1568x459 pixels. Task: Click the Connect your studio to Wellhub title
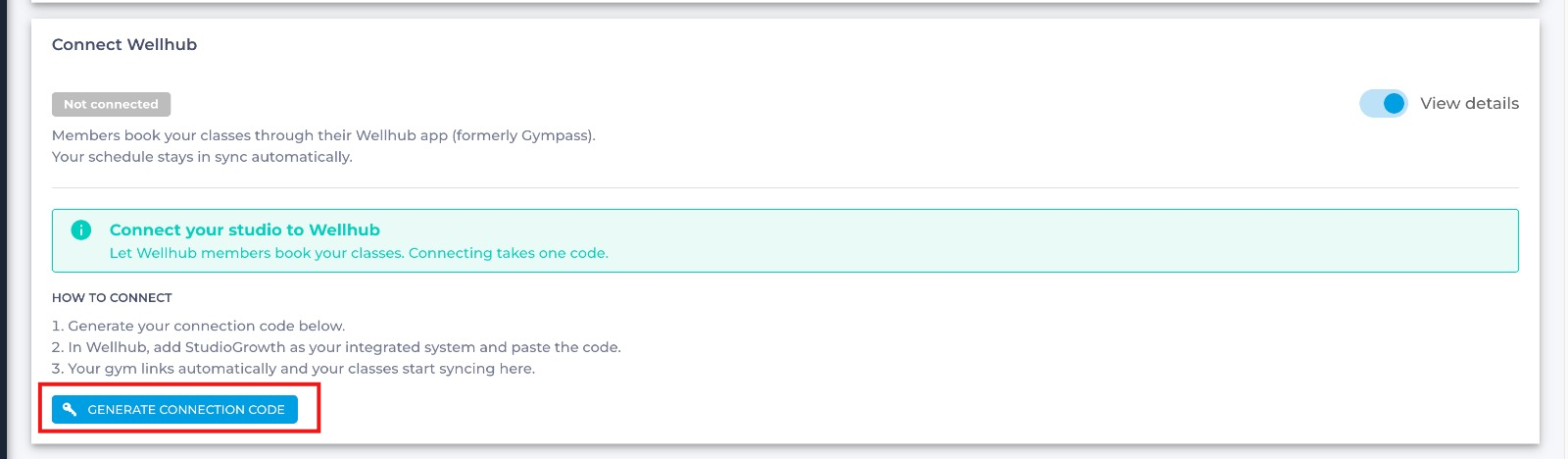tap(245, 229)
